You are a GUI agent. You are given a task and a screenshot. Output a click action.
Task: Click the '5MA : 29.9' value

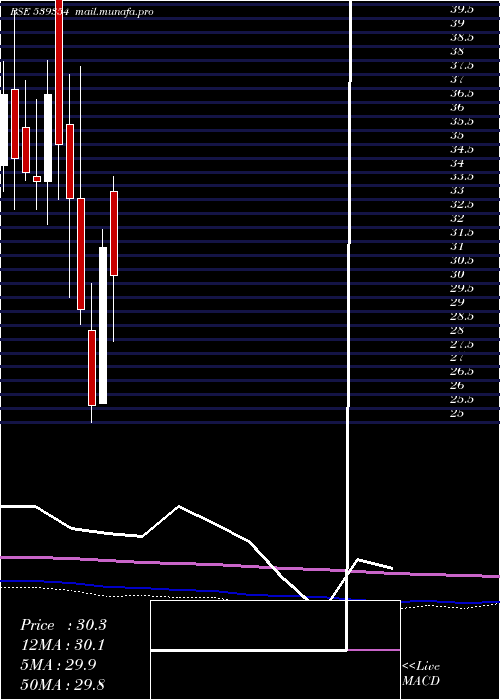[60, 665]
